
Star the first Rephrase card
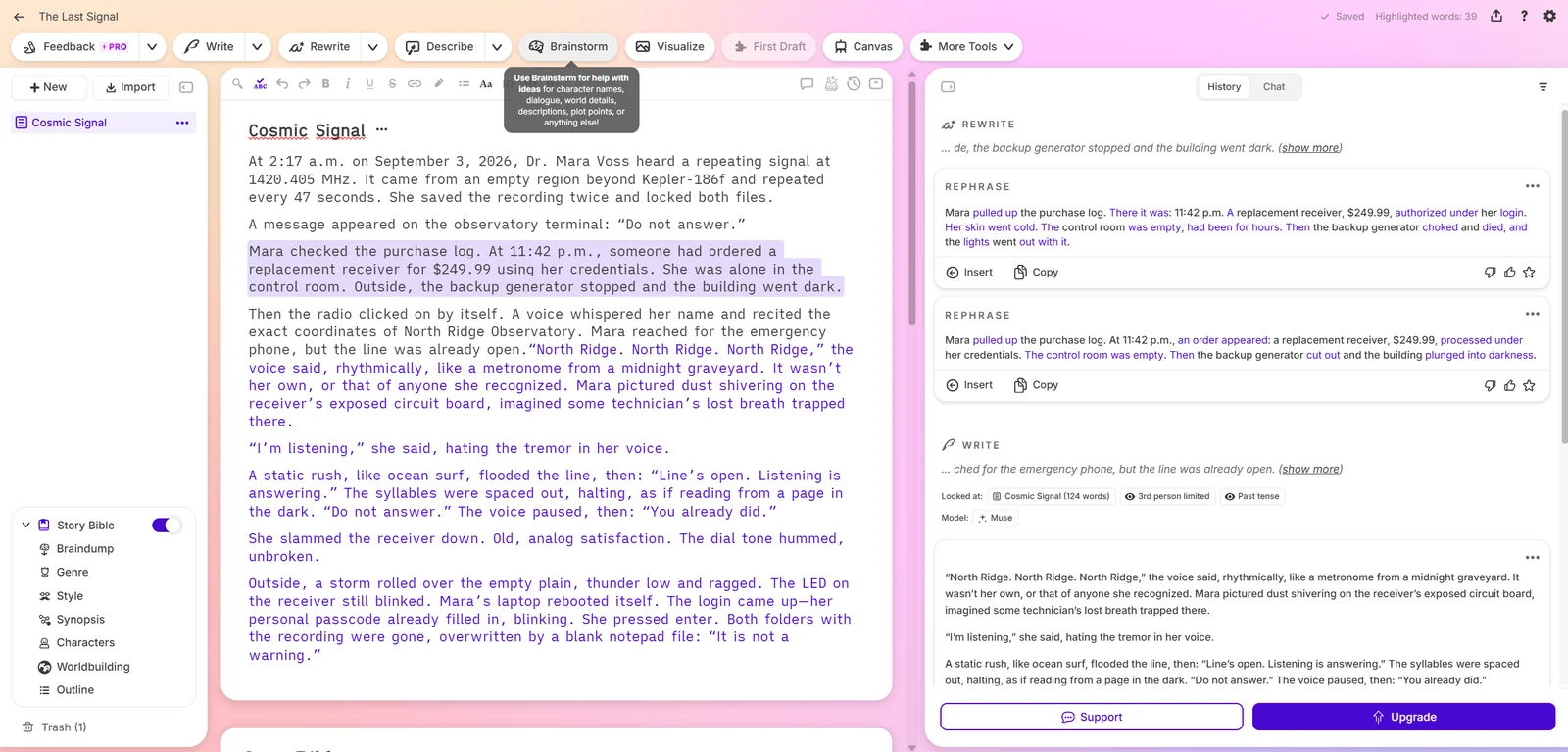1529,273
